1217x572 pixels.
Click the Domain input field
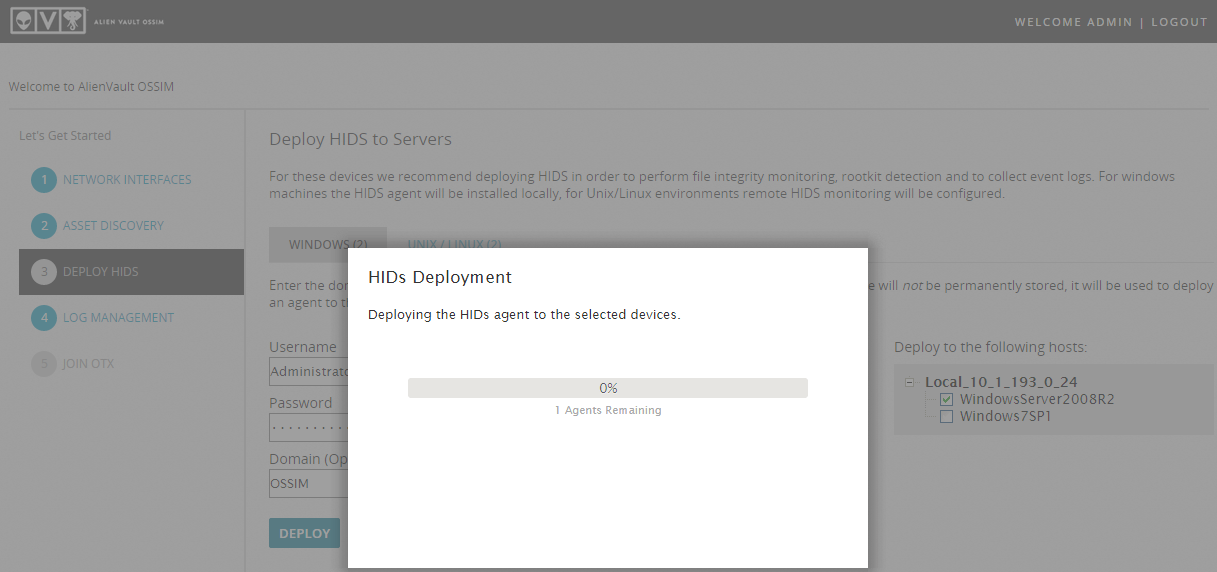click(309, 484)
